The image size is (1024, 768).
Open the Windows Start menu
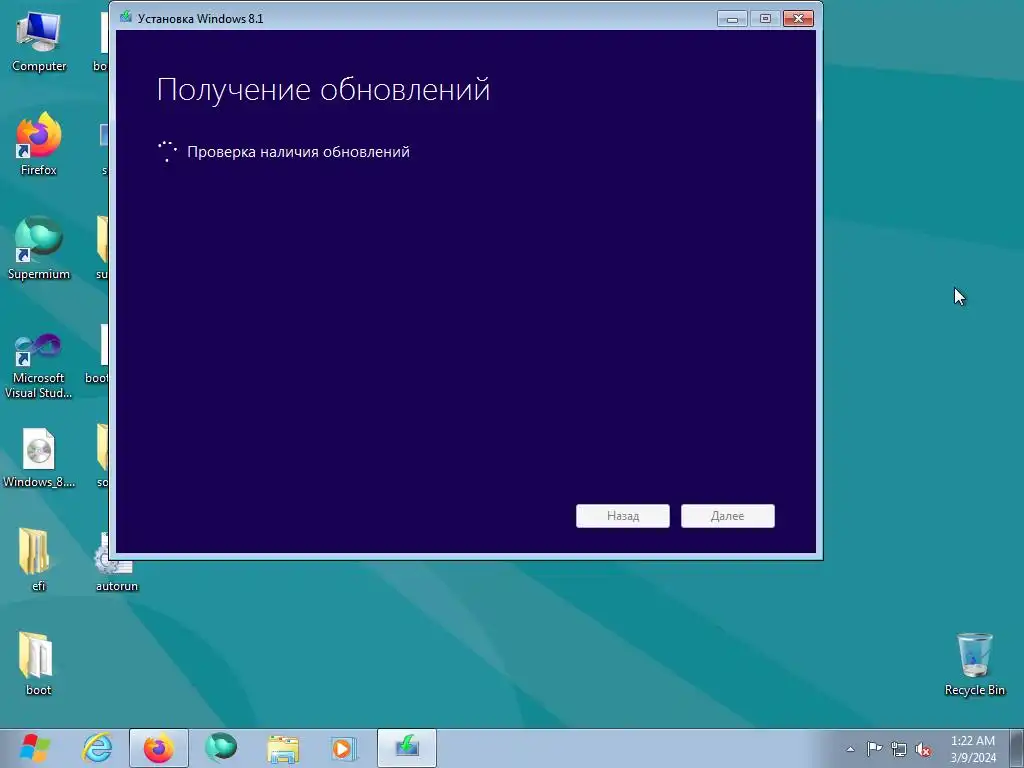click(x=35, y=748)
